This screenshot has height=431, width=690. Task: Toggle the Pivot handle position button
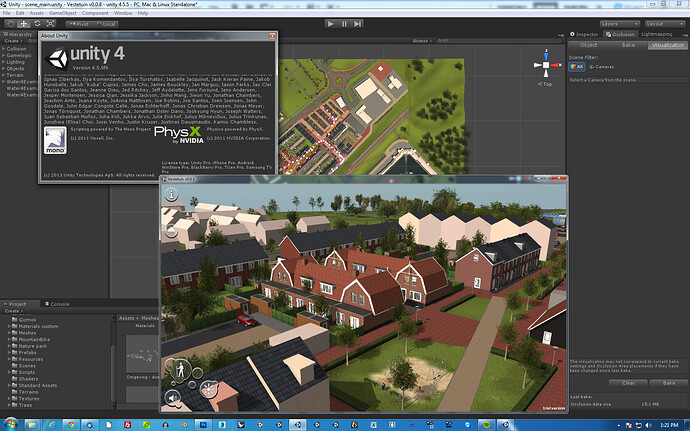(x=79, y=24)
